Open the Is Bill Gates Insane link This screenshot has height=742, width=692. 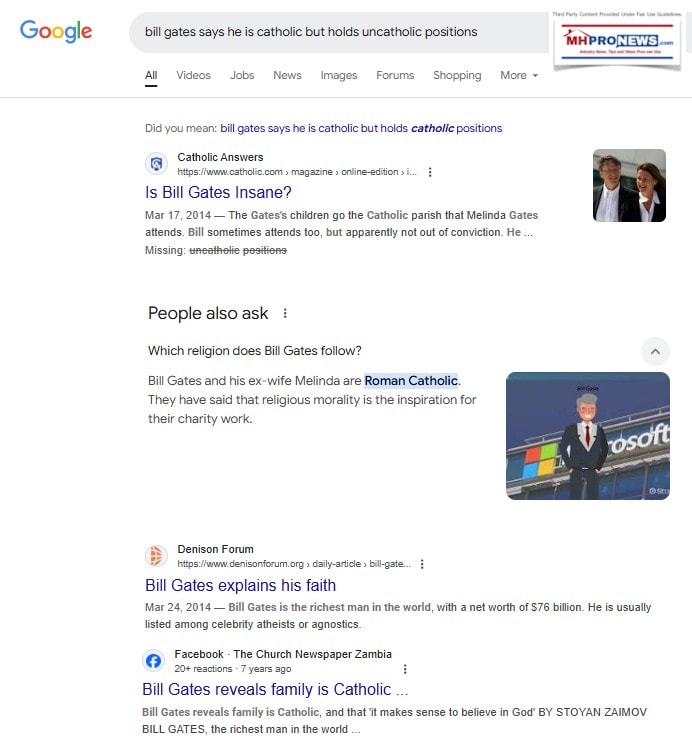coord(218,193)
